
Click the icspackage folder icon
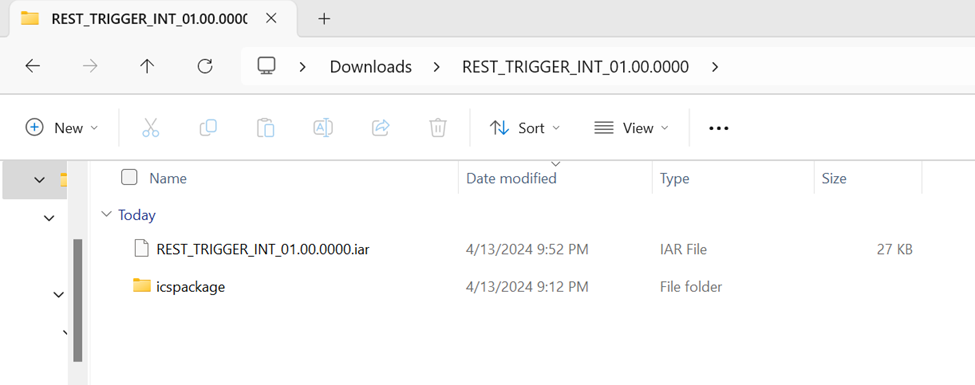click(142, 286)
